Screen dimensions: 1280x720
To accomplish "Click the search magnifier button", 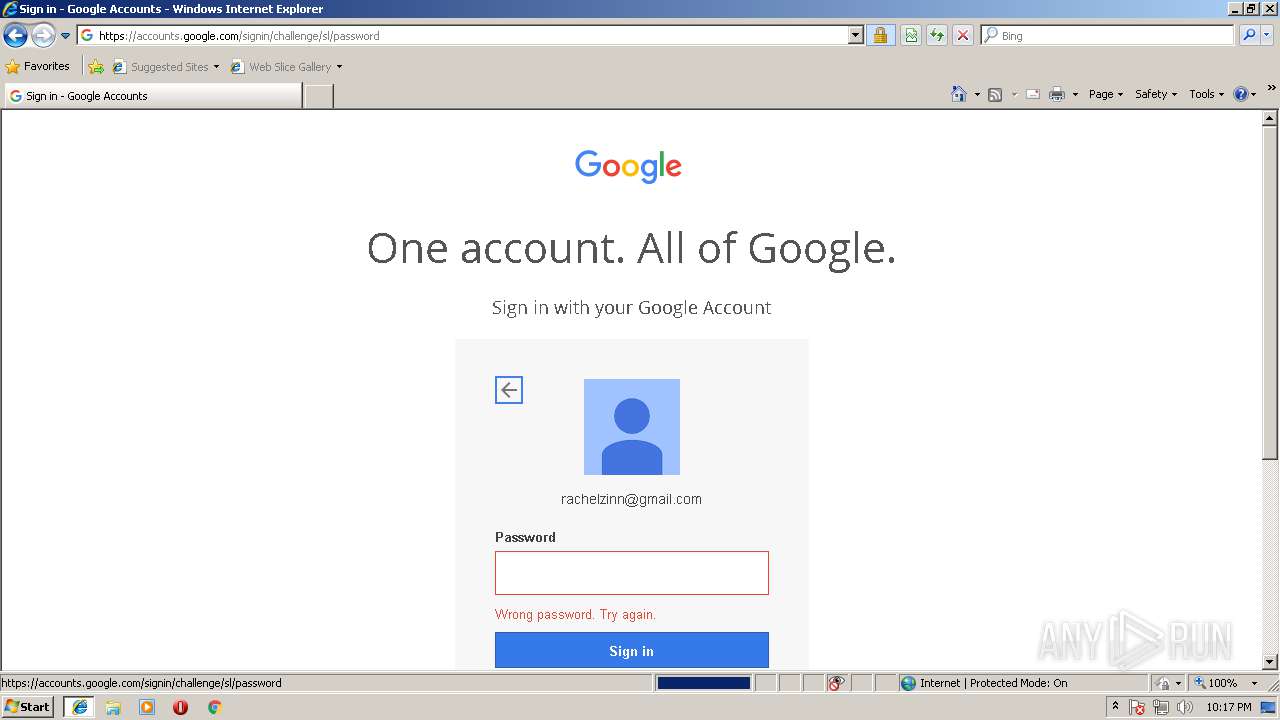I will [x=1249, y=35].
